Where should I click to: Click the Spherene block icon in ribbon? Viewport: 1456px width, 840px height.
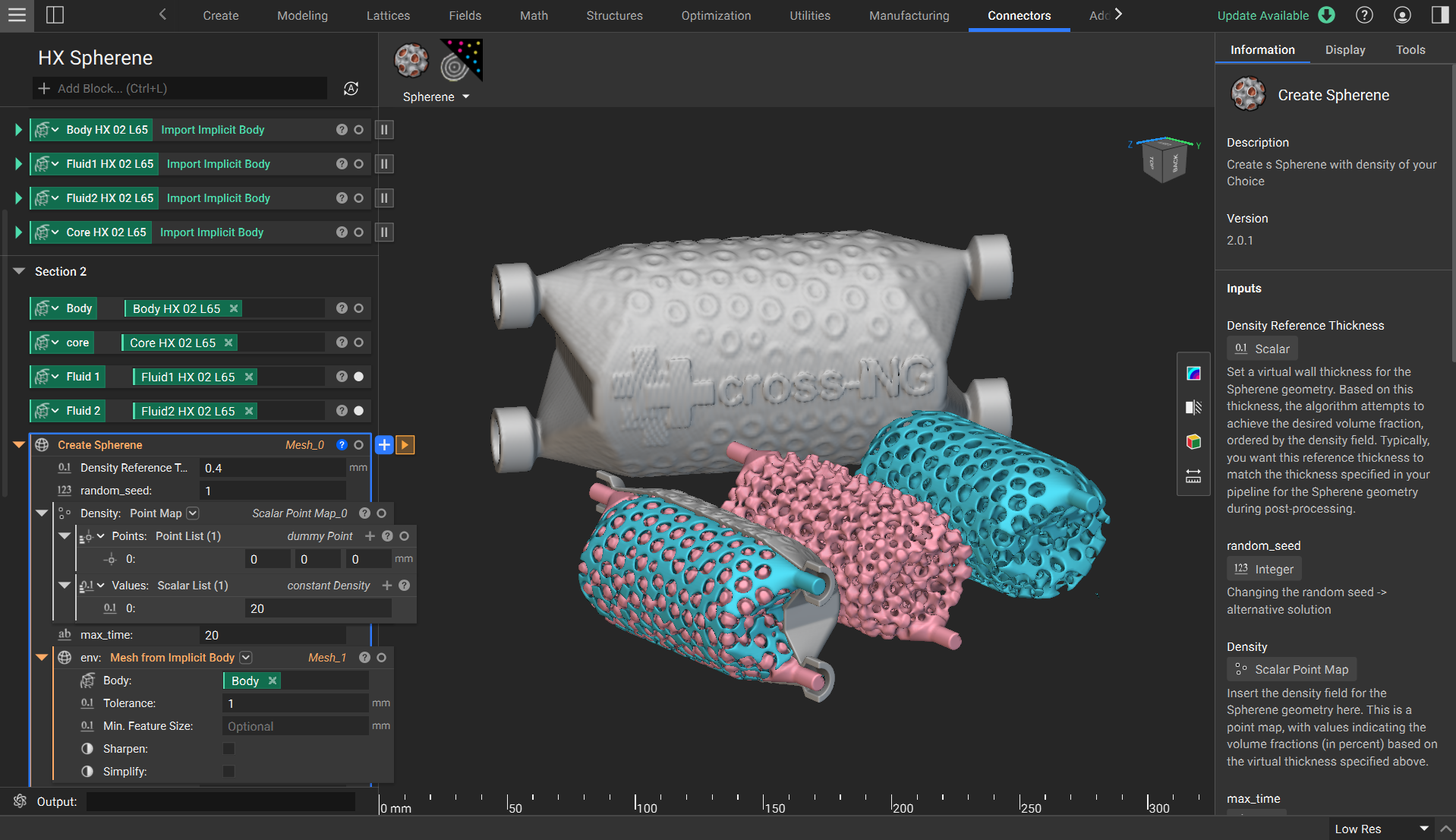pyautogui.click(x=411, y=61)
